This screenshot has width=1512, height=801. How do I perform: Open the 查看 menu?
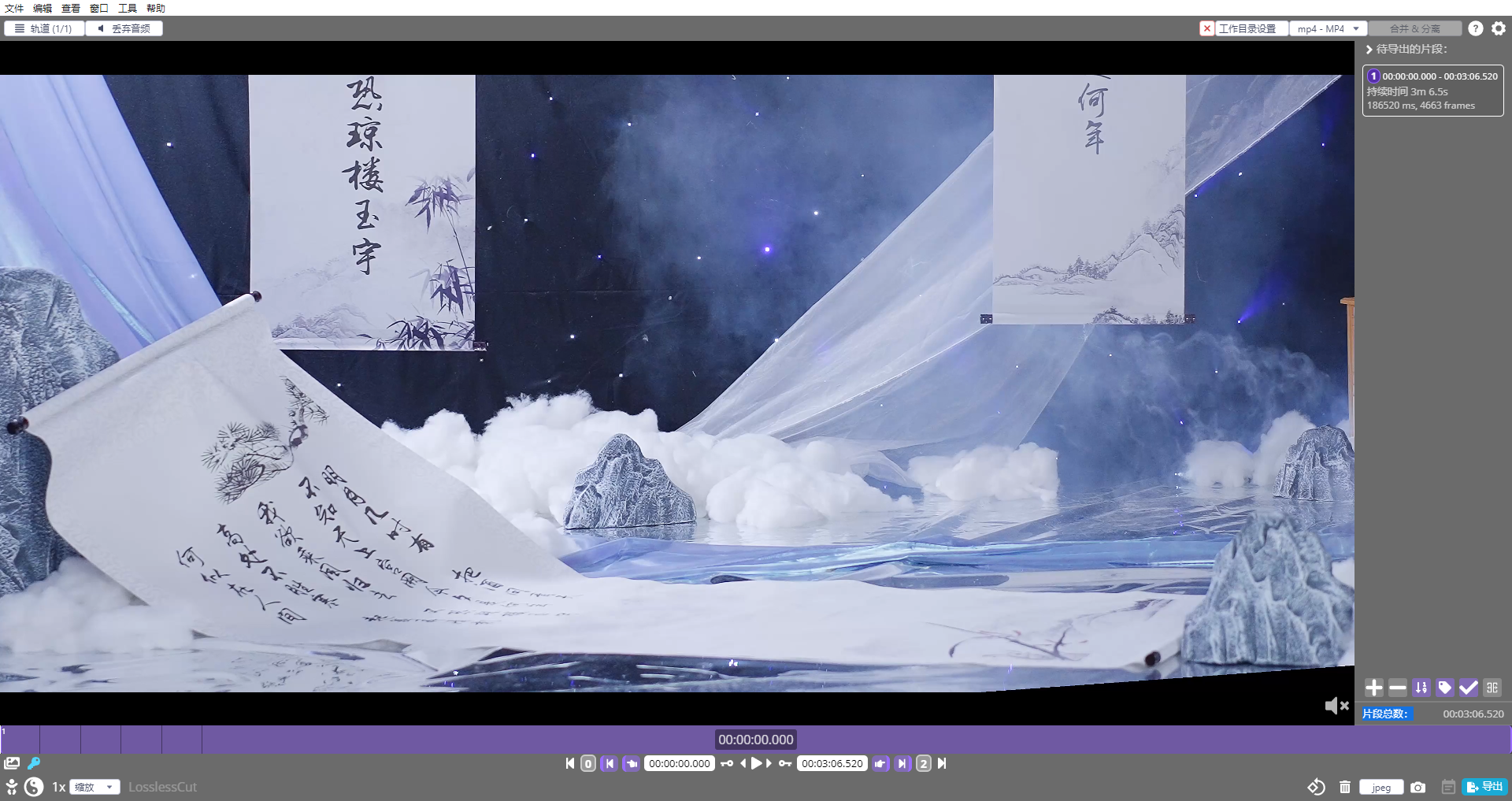tap(71, 8)
